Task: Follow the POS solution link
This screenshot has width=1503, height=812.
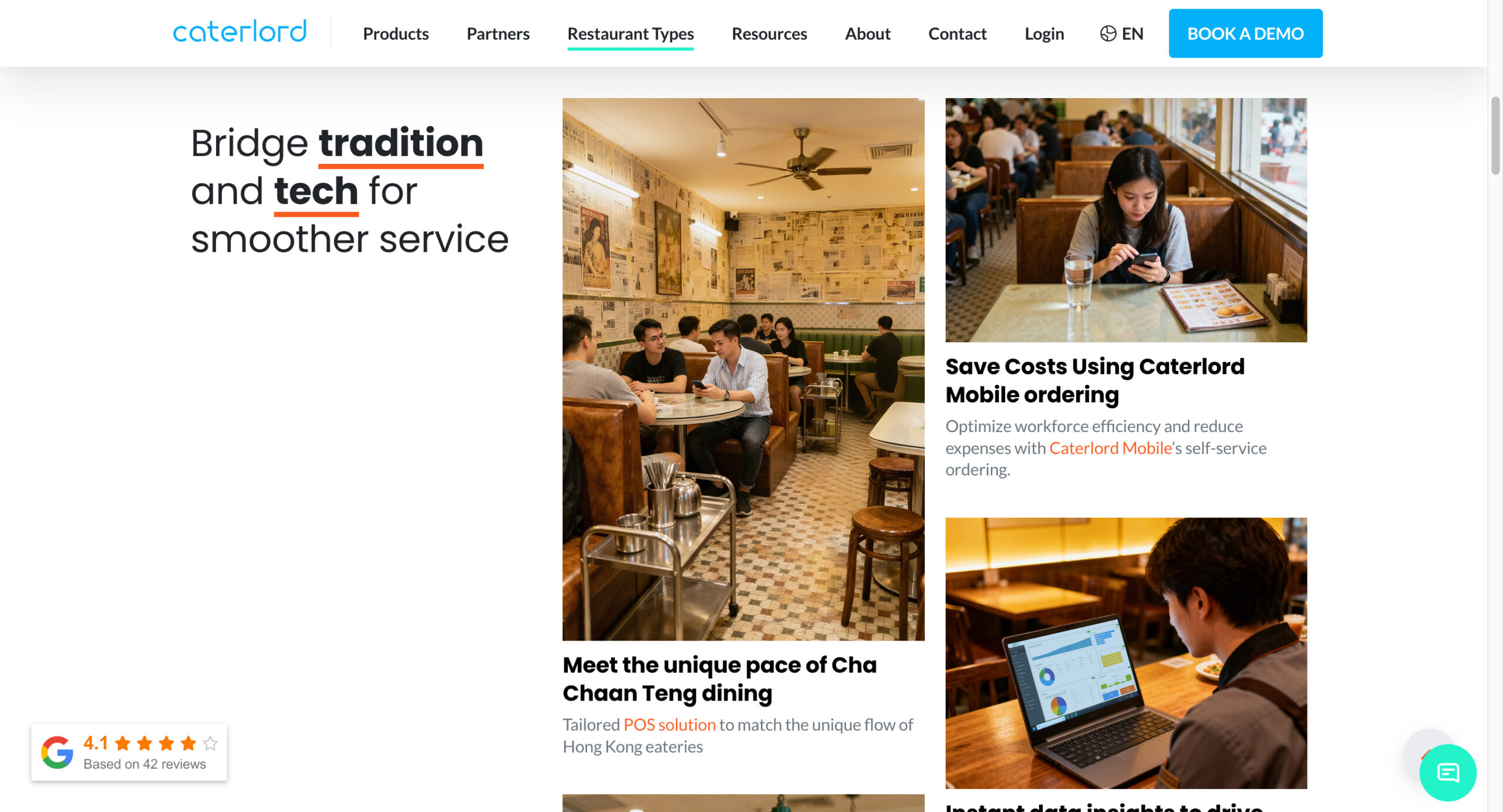Action: coord(669,725)
